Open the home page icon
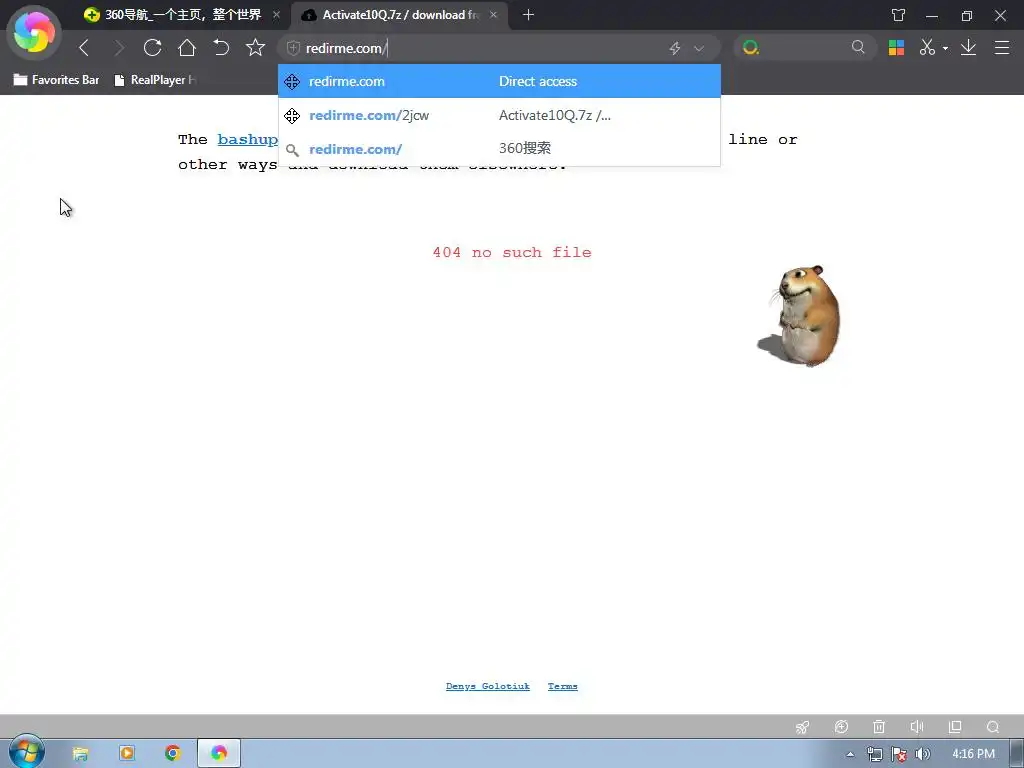 (187, 48)
